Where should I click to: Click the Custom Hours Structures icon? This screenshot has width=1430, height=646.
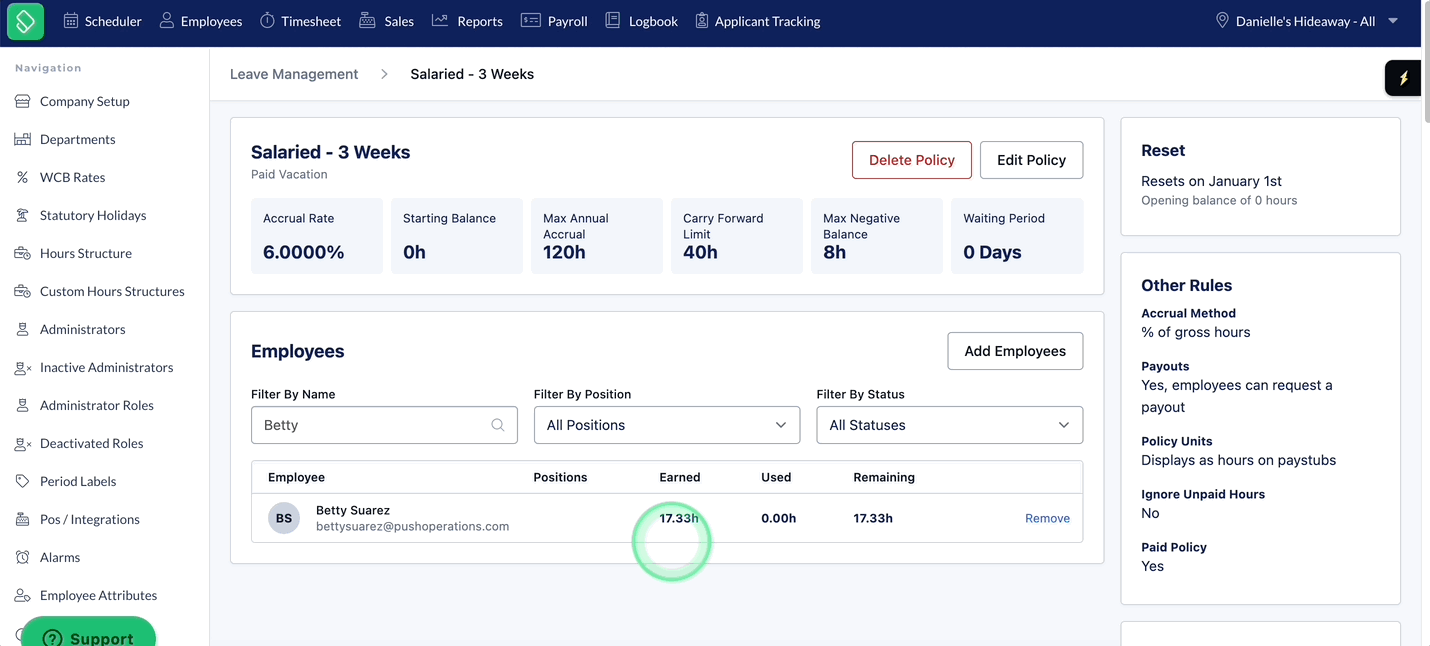point(22,291)
